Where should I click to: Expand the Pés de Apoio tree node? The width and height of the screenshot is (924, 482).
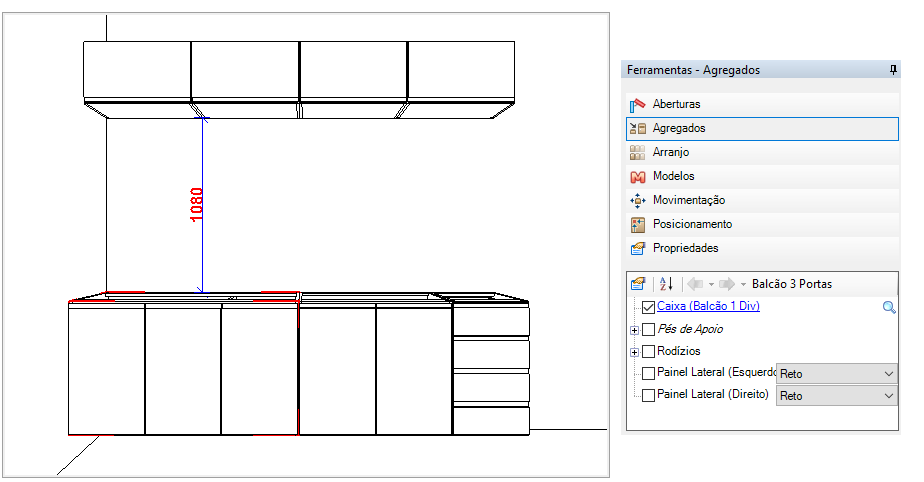[634, 331]
